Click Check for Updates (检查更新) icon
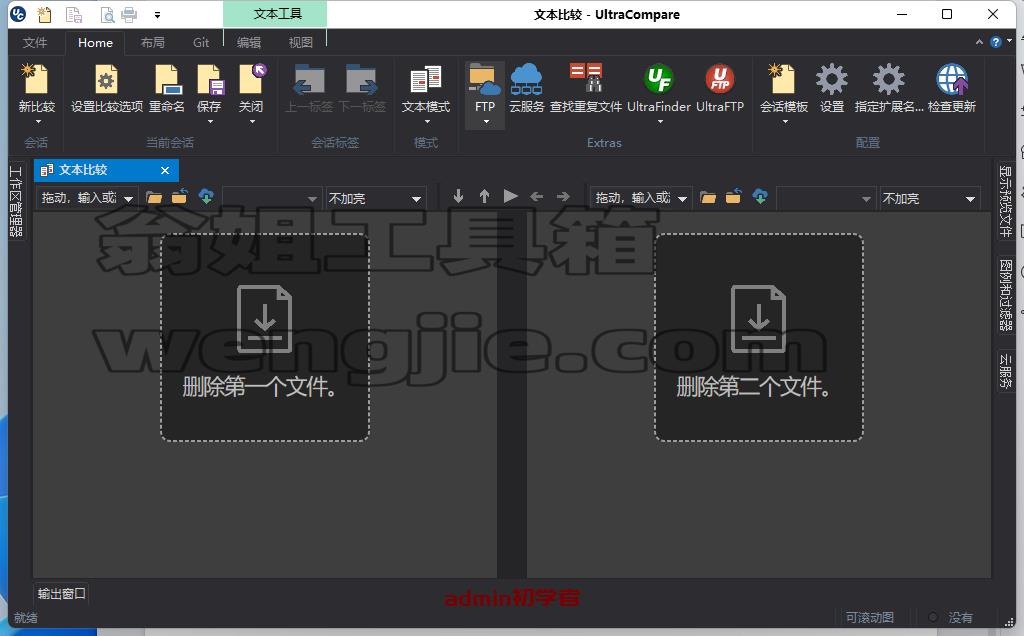 [952, 80]
